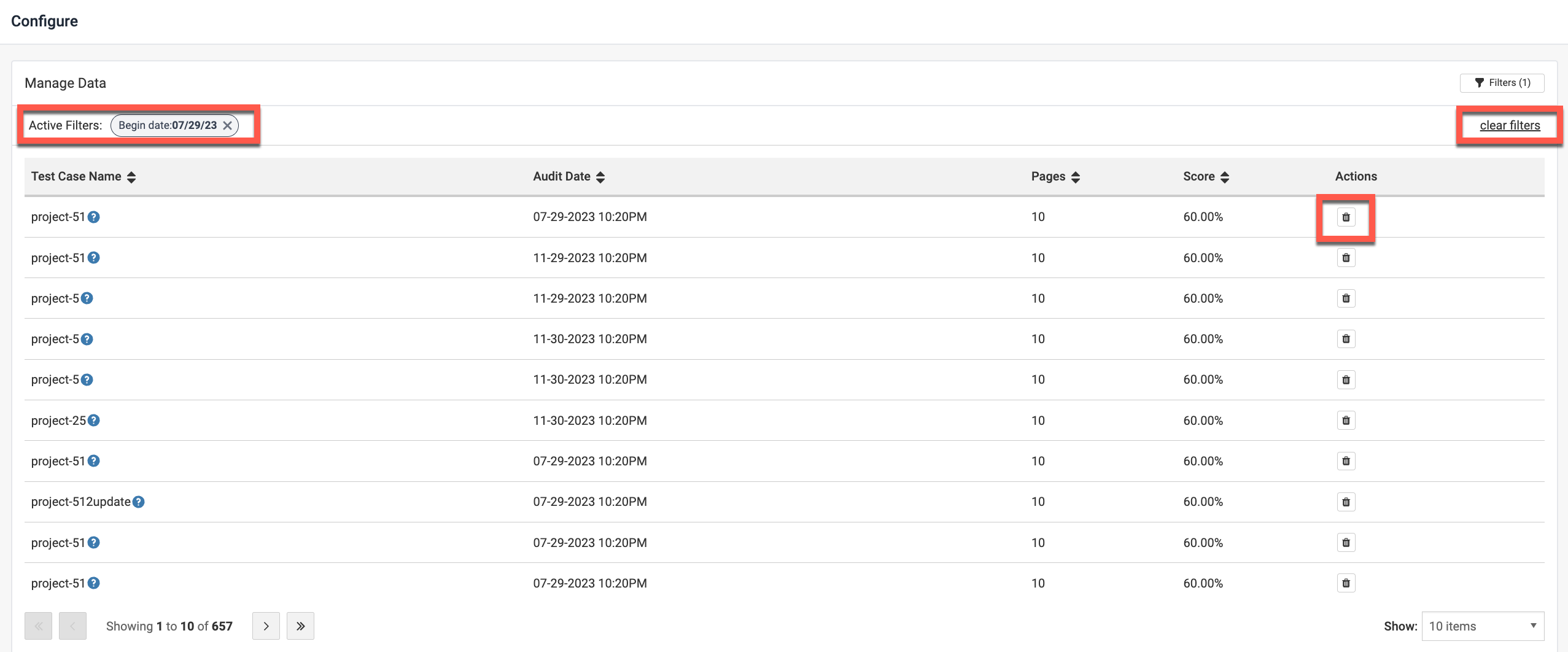This screenshot has height=652, width=1568.
Task: Go to next page of results
Action: pos(266,626)
